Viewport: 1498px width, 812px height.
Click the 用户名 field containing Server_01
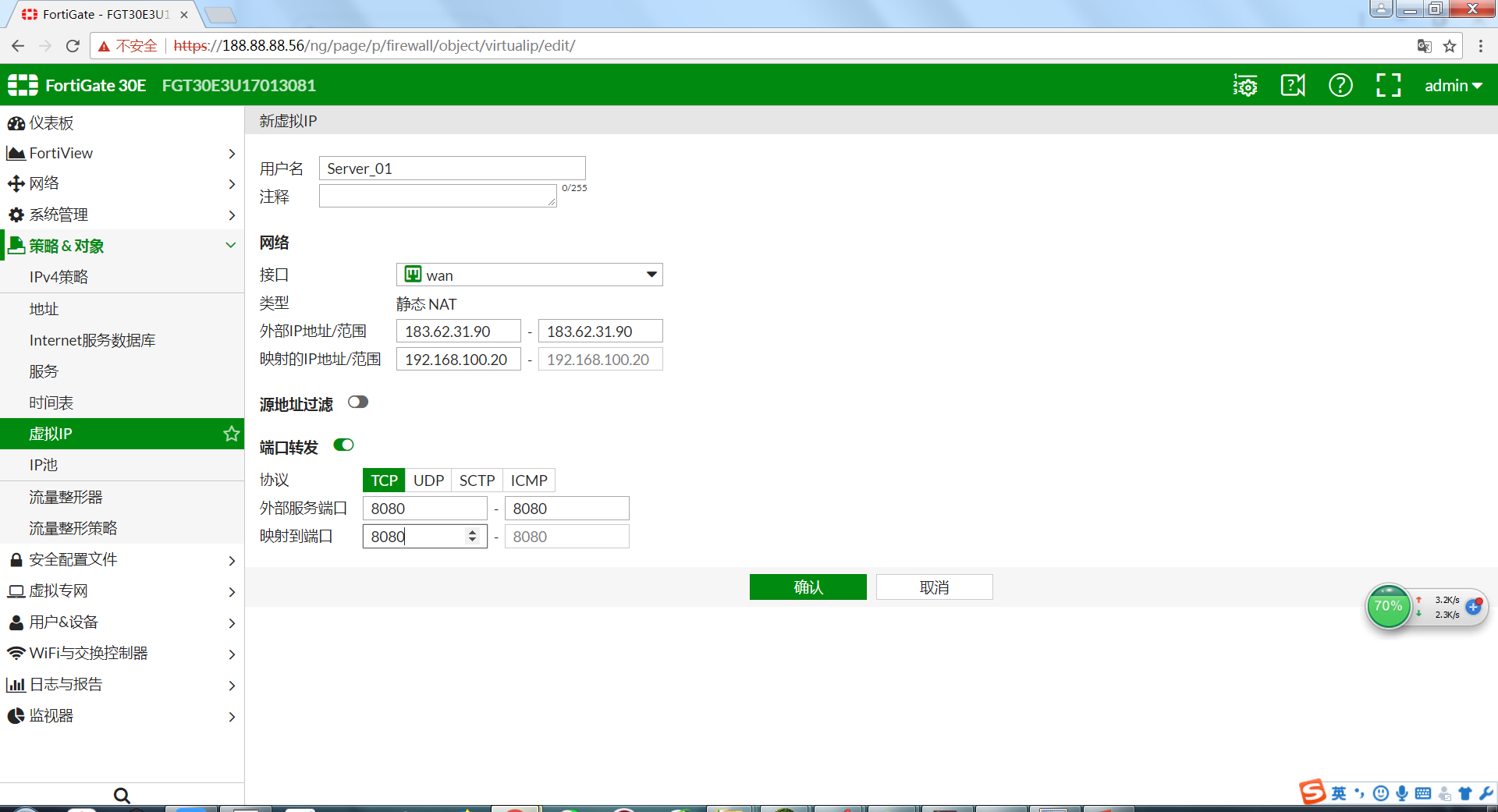[x=452, y=168]
